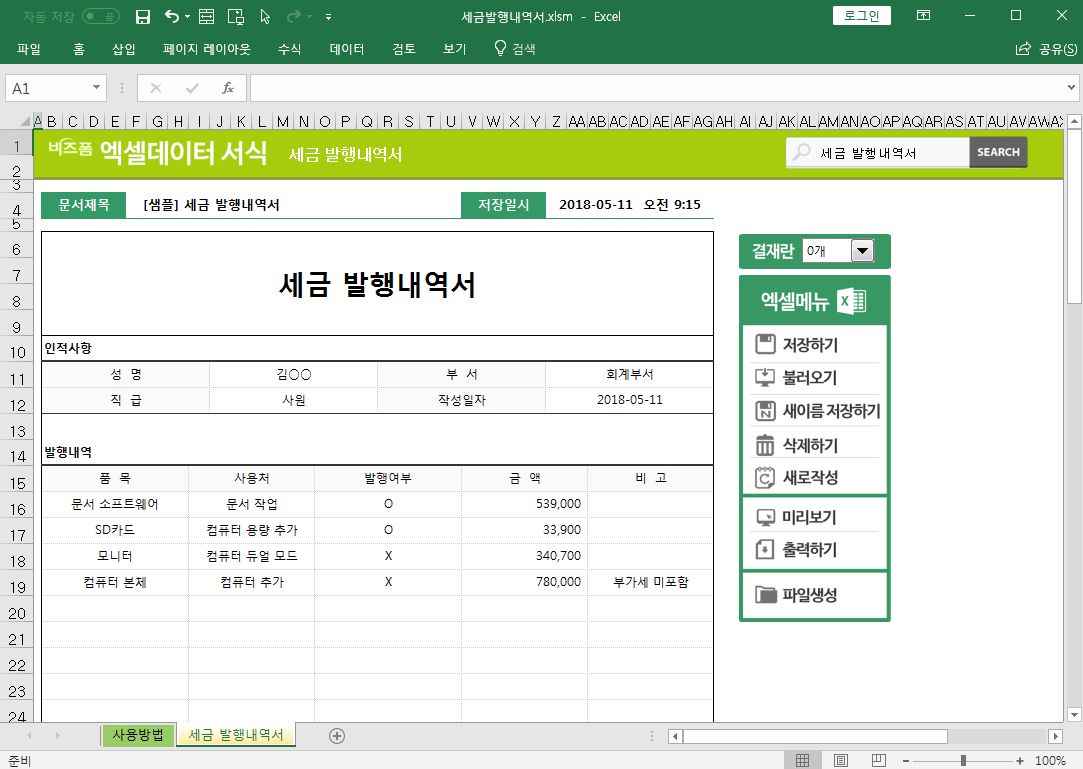
Task: Click the Save icon in quick access toolbar
Action: 143,17
